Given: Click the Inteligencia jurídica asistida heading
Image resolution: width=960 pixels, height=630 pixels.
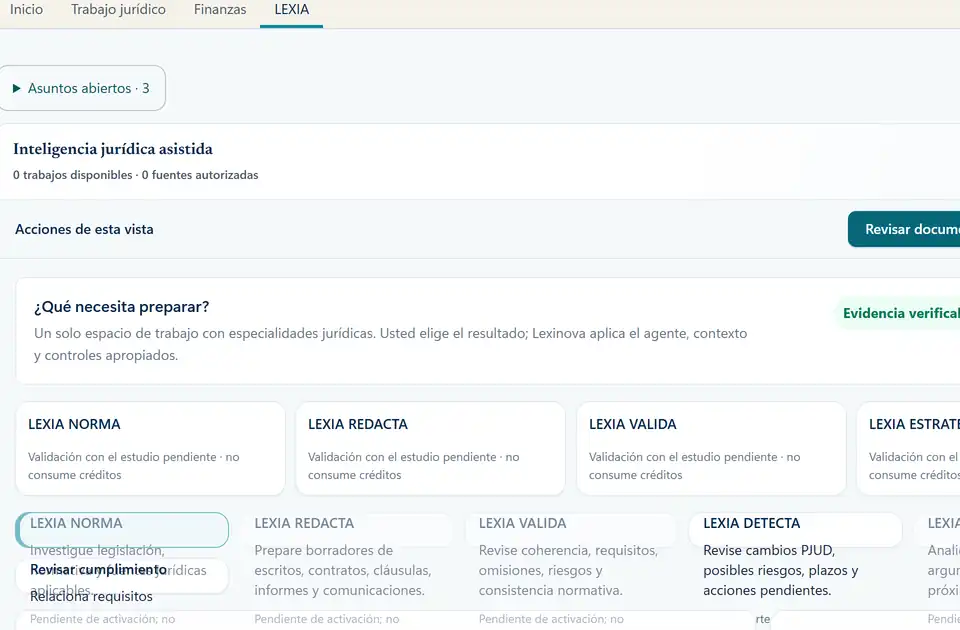Looking at the screenshot, I should point(113,149).
